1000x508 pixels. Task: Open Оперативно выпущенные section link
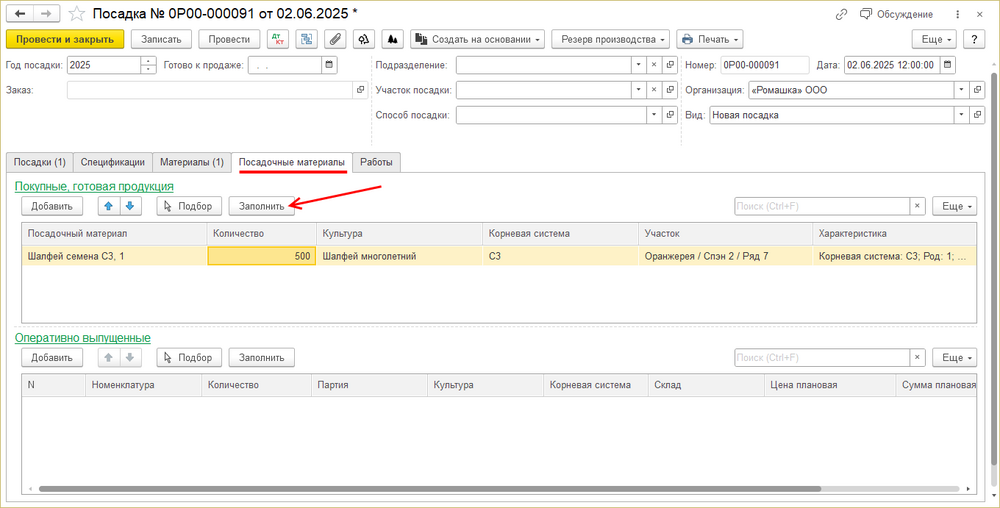click(83, 338)
